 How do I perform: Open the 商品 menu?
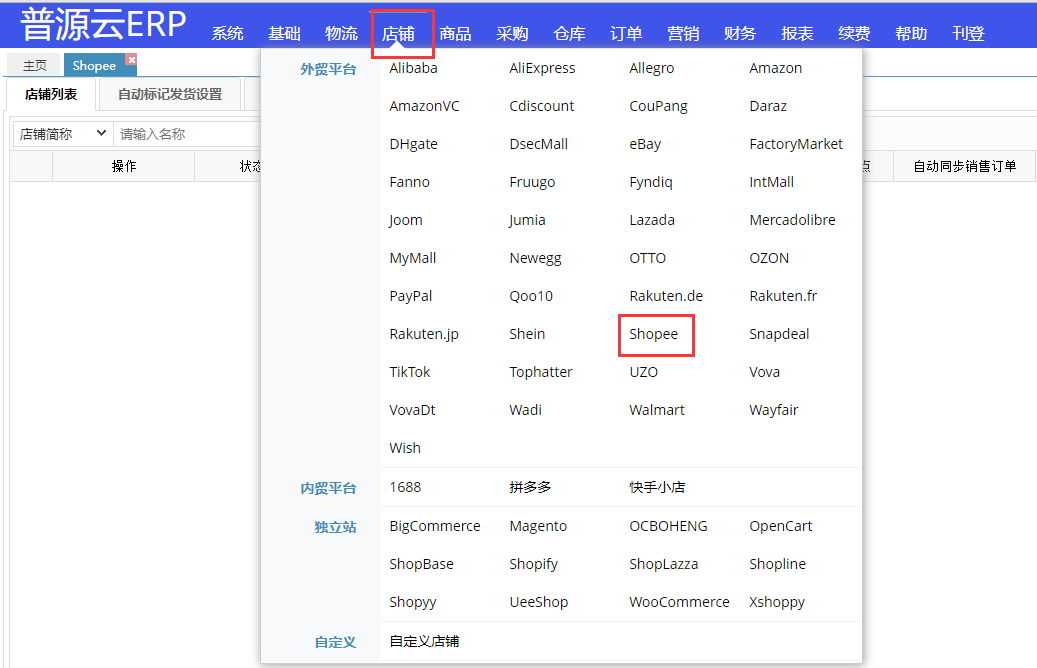click(455, 33)
